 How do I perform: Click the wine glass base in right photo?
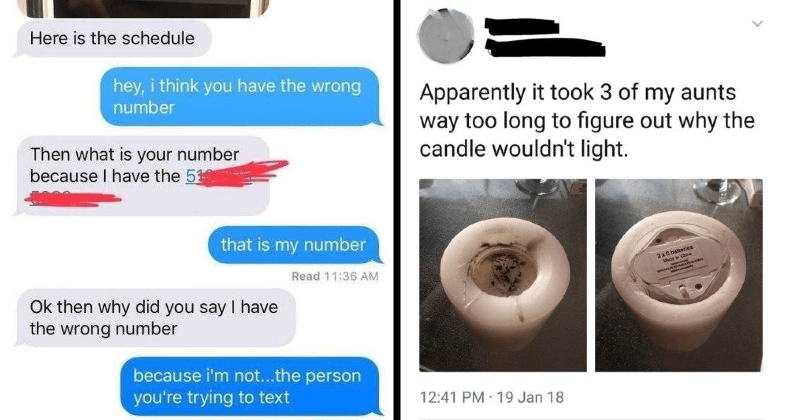tap(720, 191)
